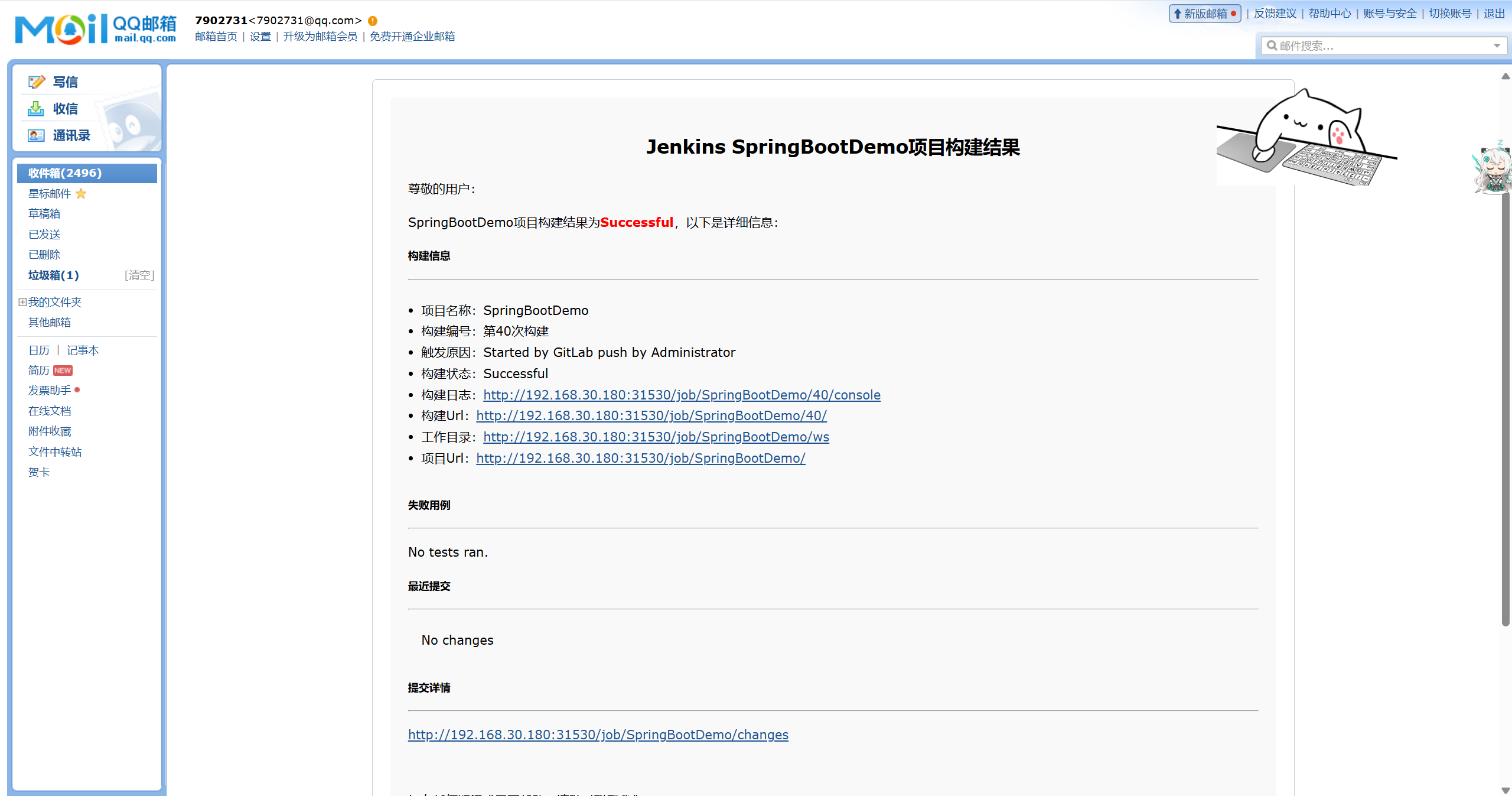Screen dimensions: 1512x796
Task: Click 清空 to empty spam
Action: pyautogui.click(x=139, y=275)
